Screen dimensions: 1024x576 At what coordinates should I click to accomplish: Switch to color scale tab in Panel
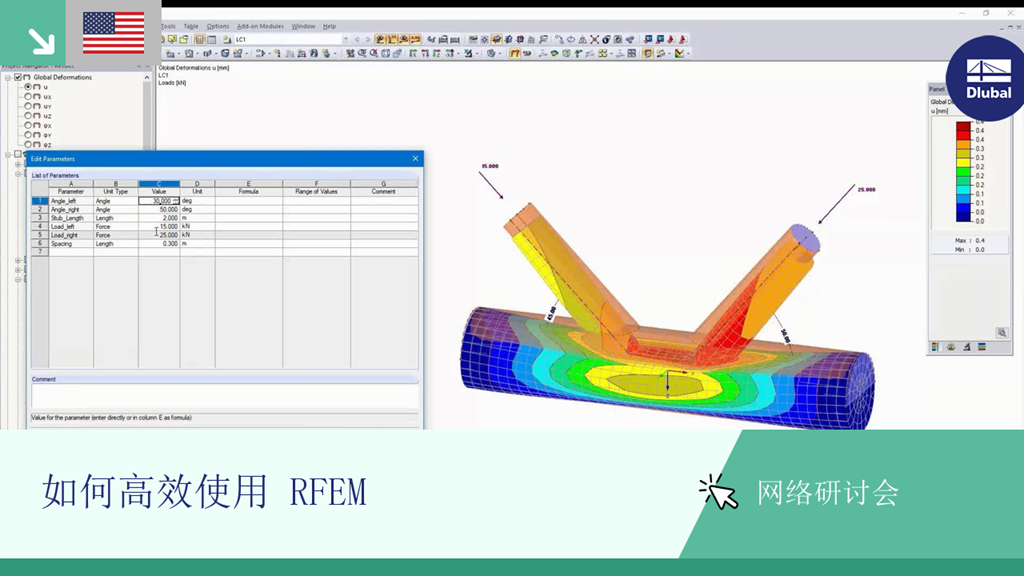click(x=935, y=347)
